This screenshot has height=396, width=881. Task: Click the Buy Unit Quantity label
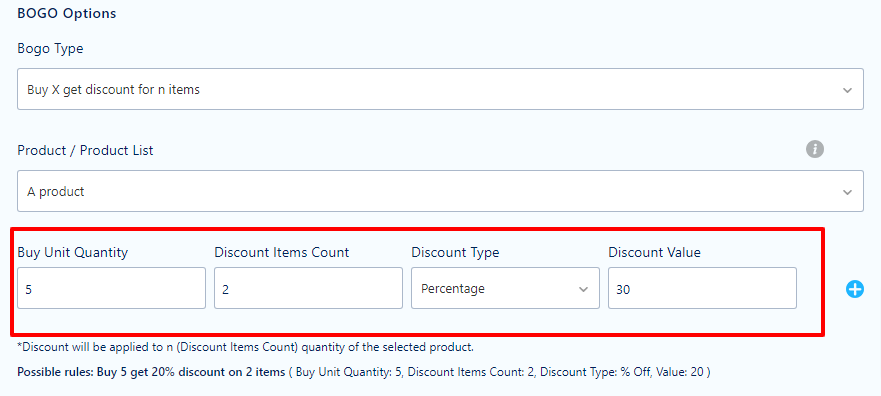coord(72,253)
